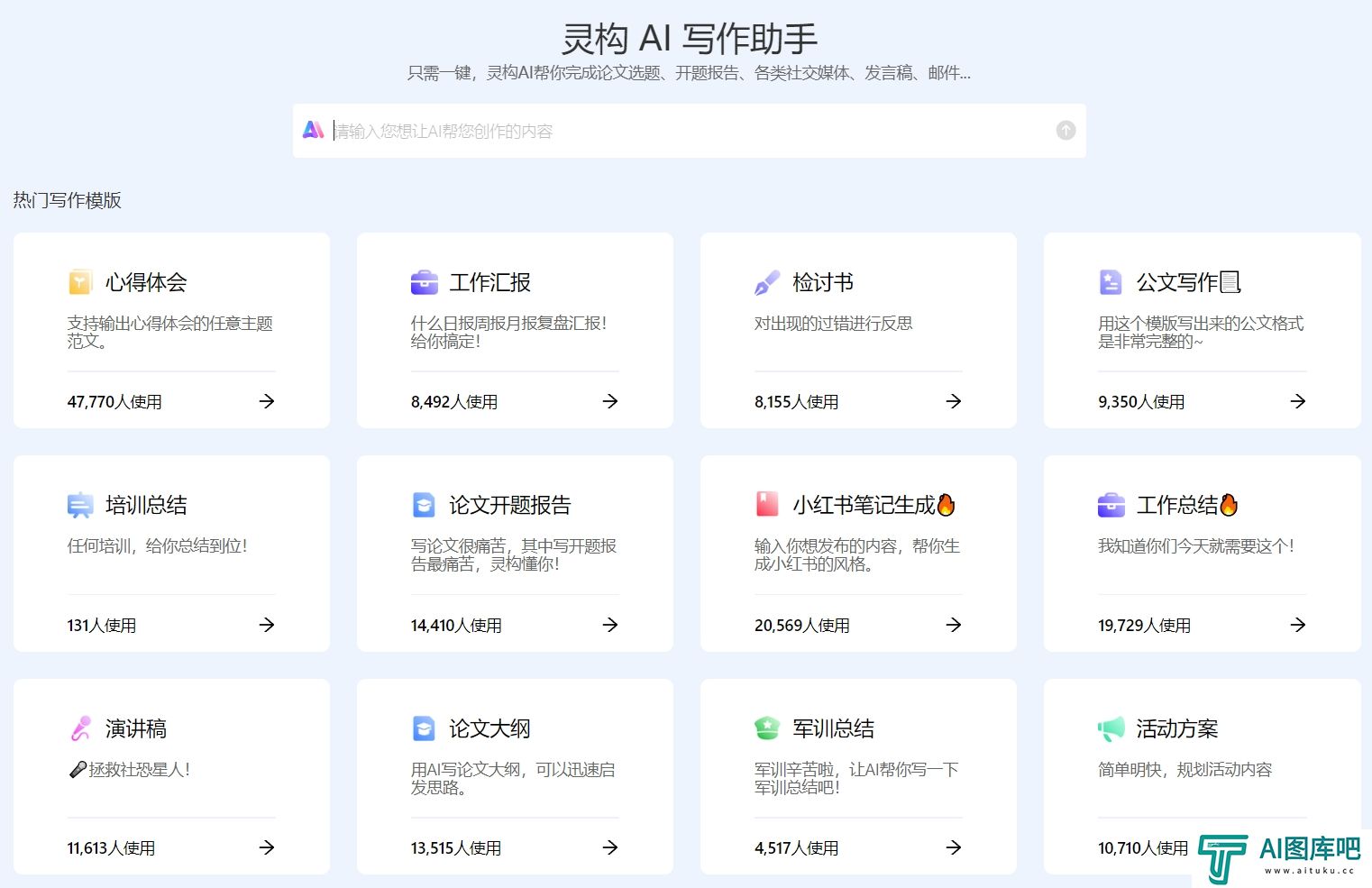Click the 14,410人使用 usage count
The height and width of the screenshot is (888, 1372).
tap(456, 626)
